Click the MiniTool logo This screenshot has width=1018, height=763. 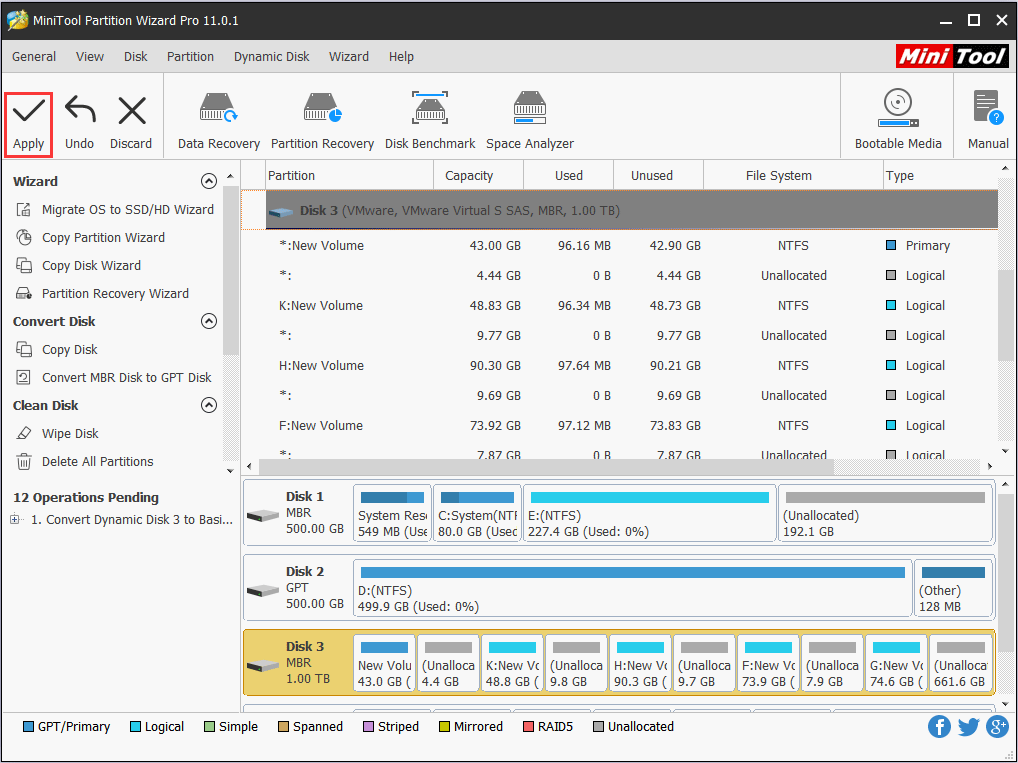pyautogui.click(x=952, y=56)
